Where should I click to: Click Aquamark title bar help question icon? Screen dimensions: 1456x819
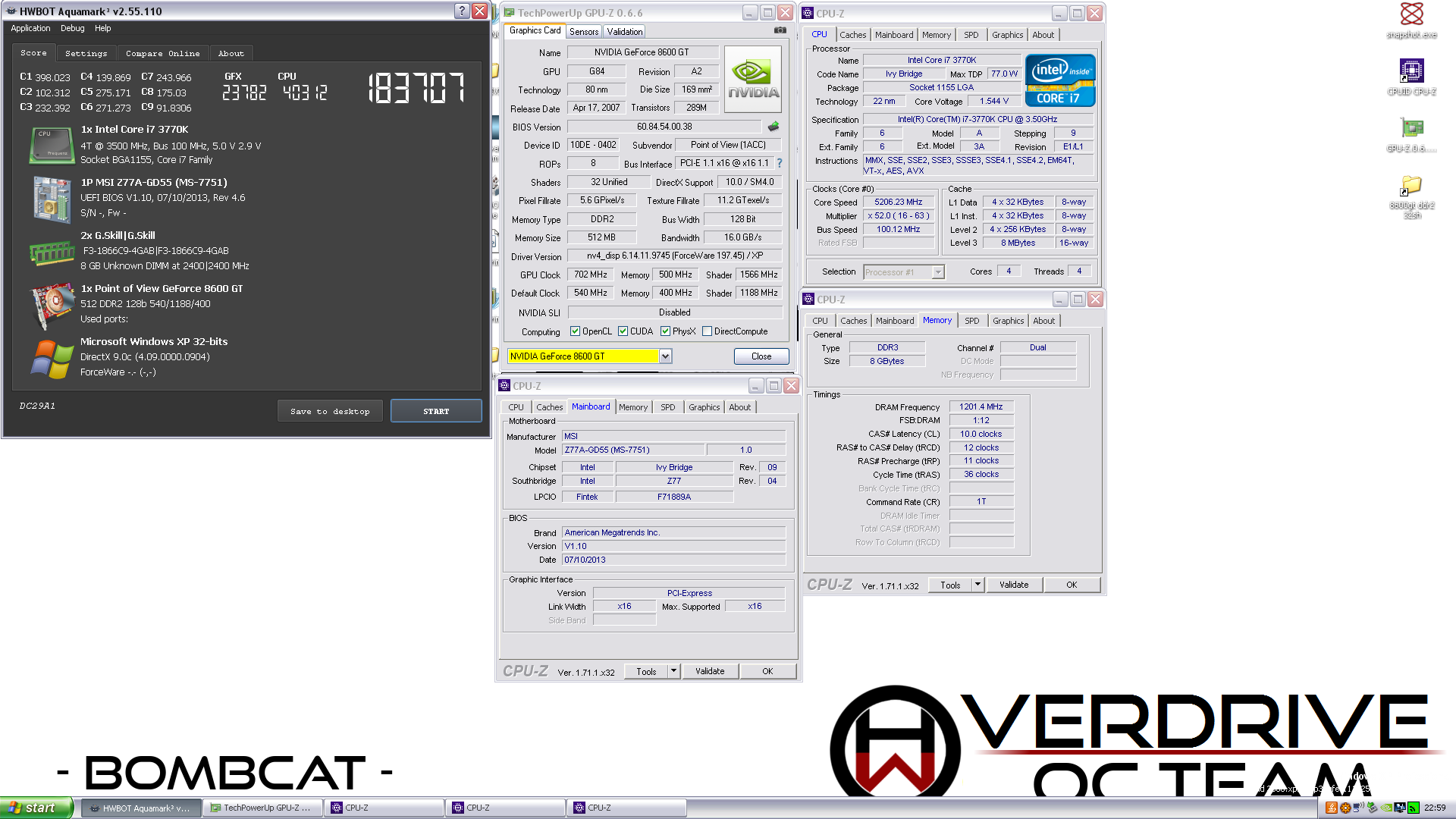(x=462, y=11)
